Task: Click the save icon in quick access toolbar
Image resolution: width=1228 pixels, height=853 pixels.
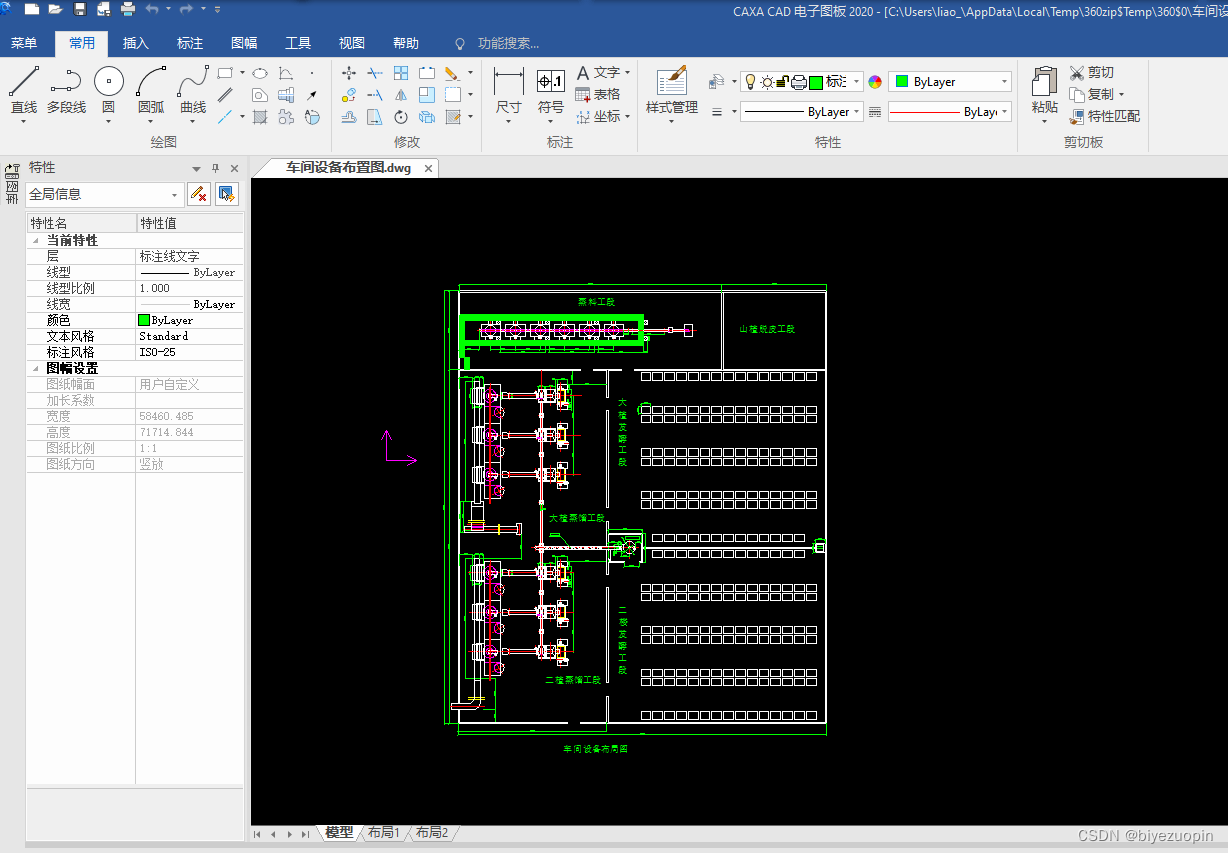Action: coord(79,9)
